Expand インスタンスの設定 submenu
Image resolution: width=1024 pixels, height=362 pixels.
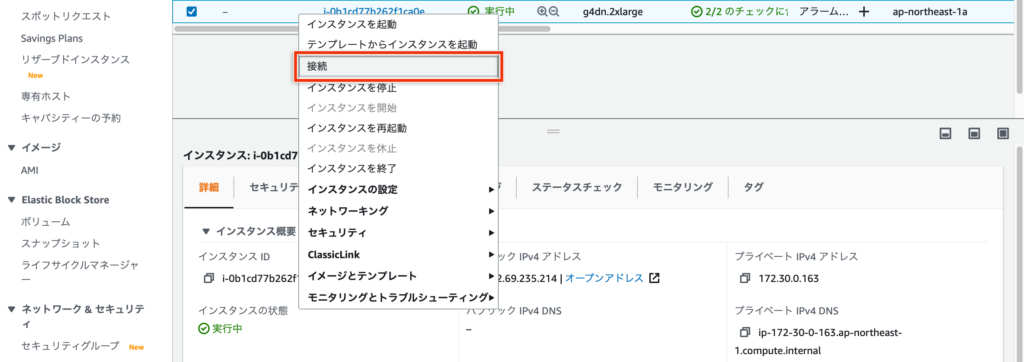(x=398, y=189)
